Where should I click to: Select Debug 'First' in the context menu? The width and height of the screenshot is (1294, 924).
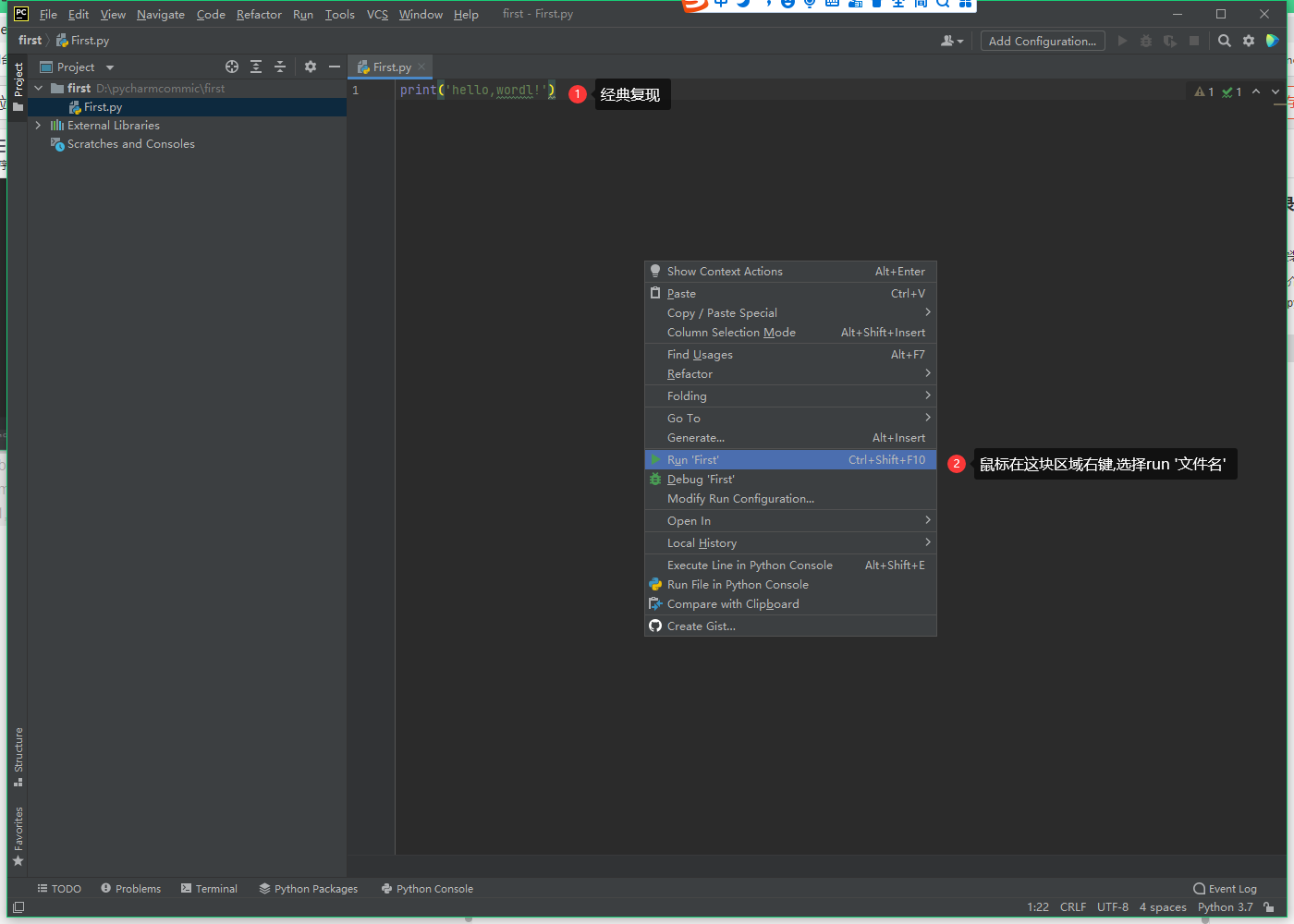790,480
